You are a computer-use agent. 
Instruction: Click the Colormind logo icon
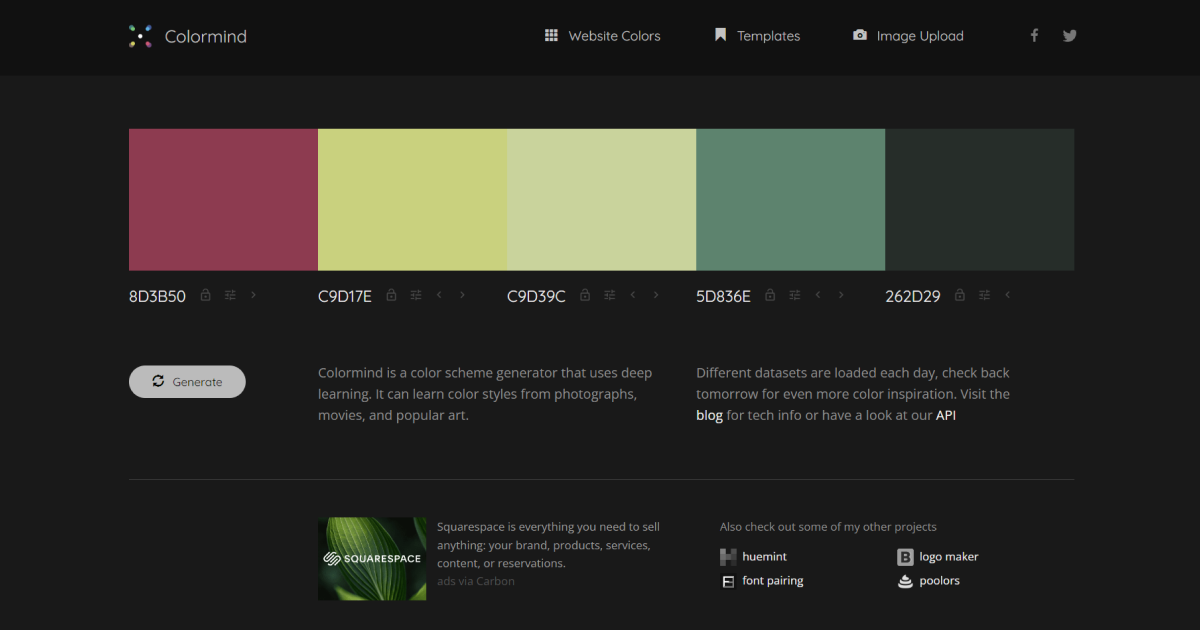click(x=141, y=37)
